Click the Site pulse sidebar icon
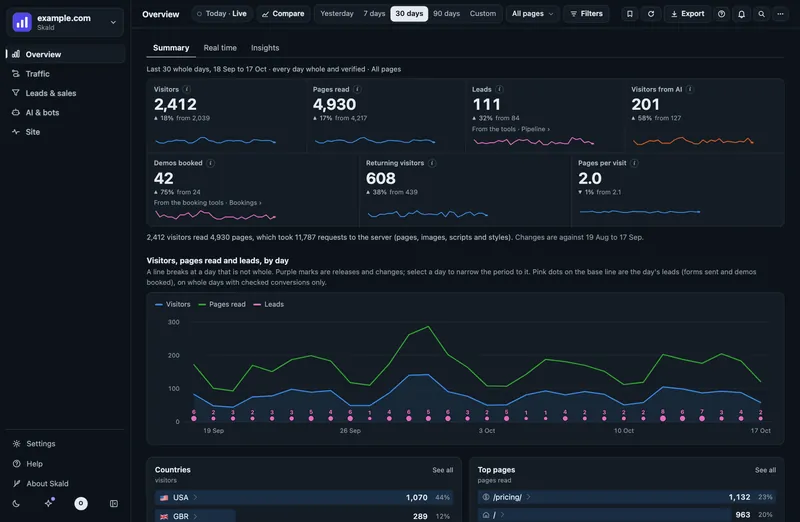 (16, 132)
